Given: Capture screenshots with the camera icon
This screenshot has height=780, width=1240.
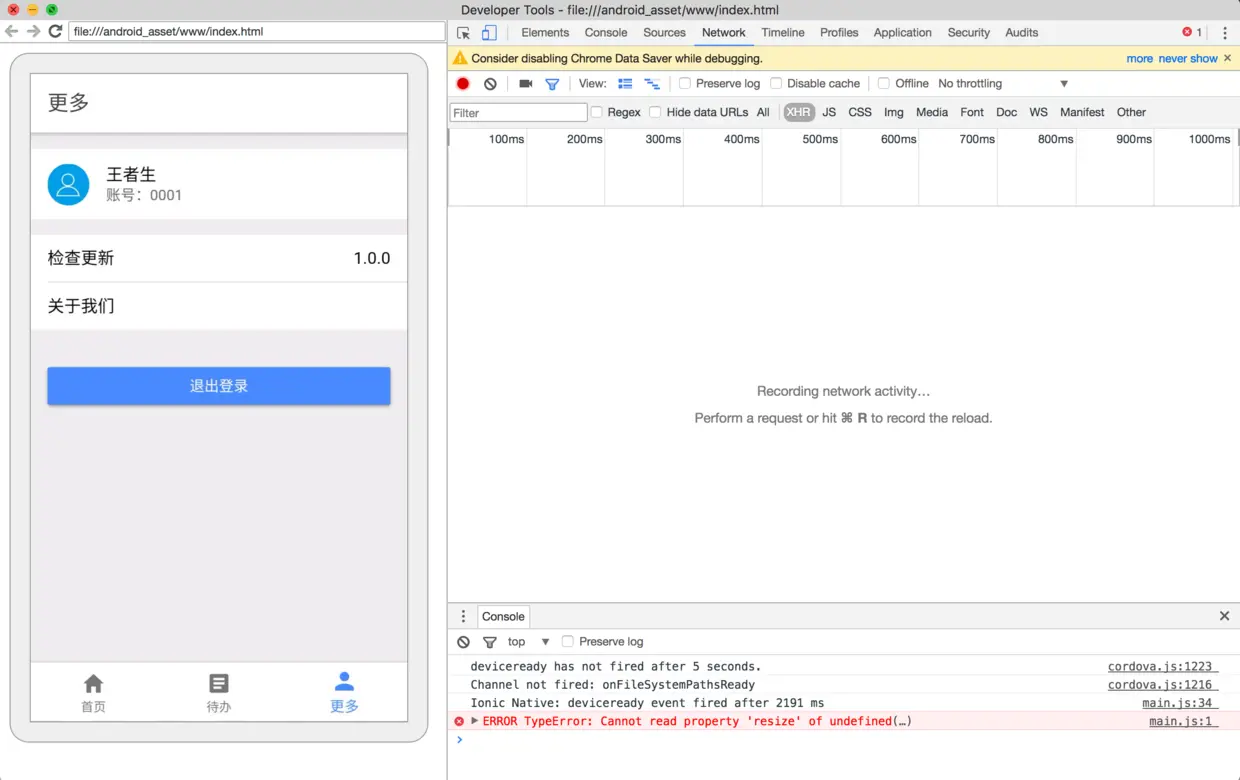Looking at the screenshot, I should pos(525,84).
